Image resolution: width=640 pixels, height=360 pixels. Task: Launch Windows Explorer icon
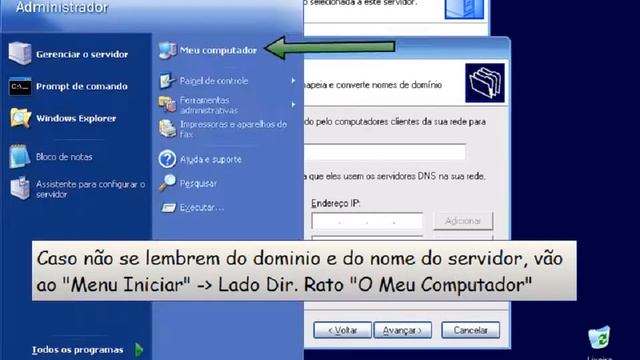tap(20, 118)
